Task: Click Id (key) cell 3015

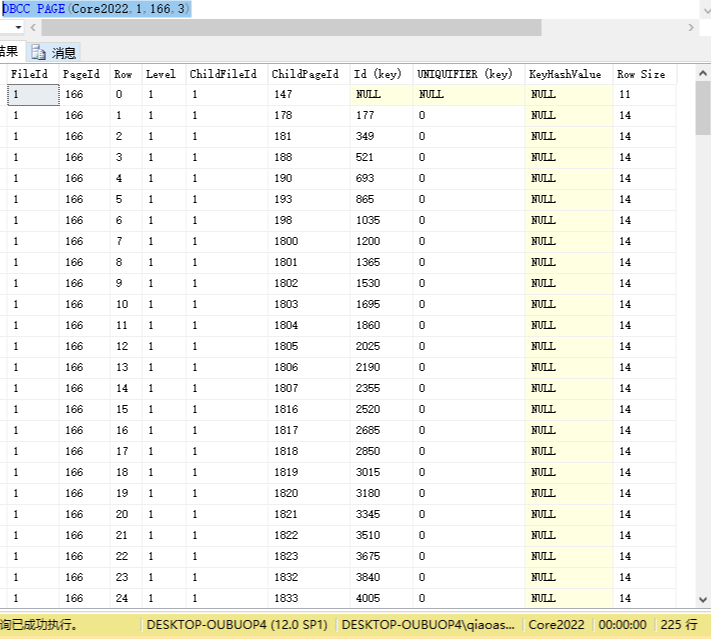Action: (x=382, y=473)
